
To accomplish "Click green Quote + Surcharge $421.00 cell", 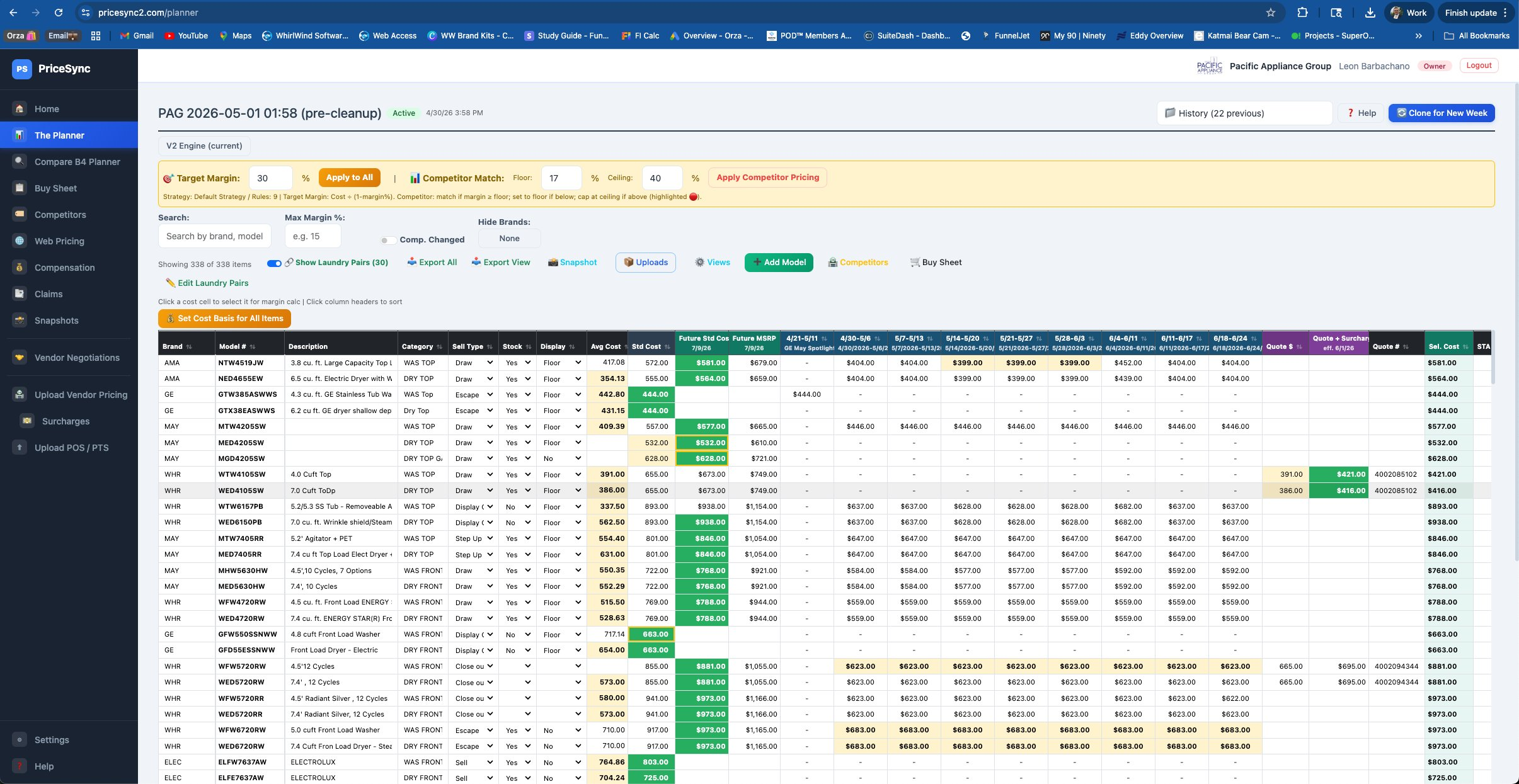I will [x=1339, y=475].
